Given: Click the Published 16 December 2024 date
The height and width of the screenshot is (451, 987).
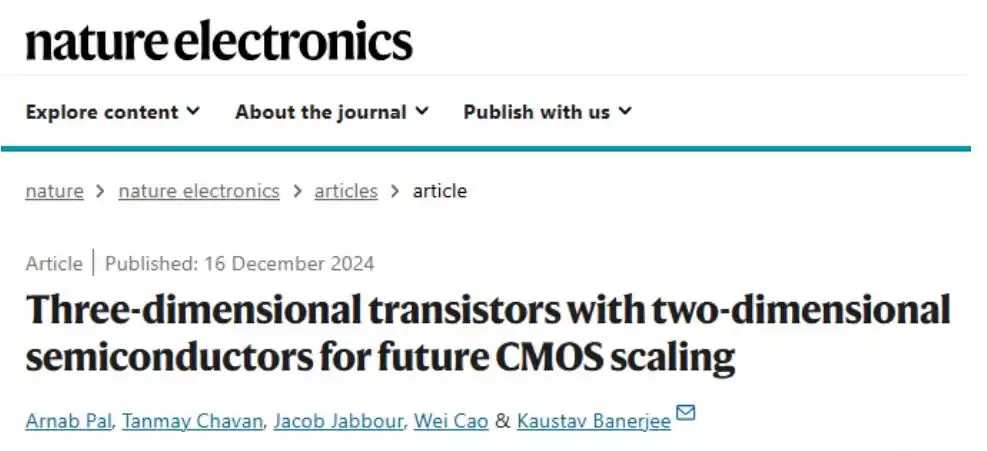Looking at the screenshot, I should tap(240, 264).
